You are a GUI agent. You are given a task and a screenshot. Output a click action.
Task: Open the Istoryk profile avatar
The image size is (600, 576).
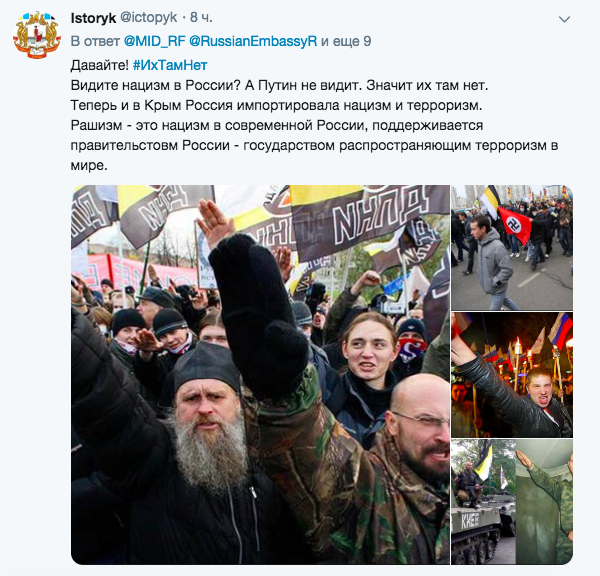[37, 35]
